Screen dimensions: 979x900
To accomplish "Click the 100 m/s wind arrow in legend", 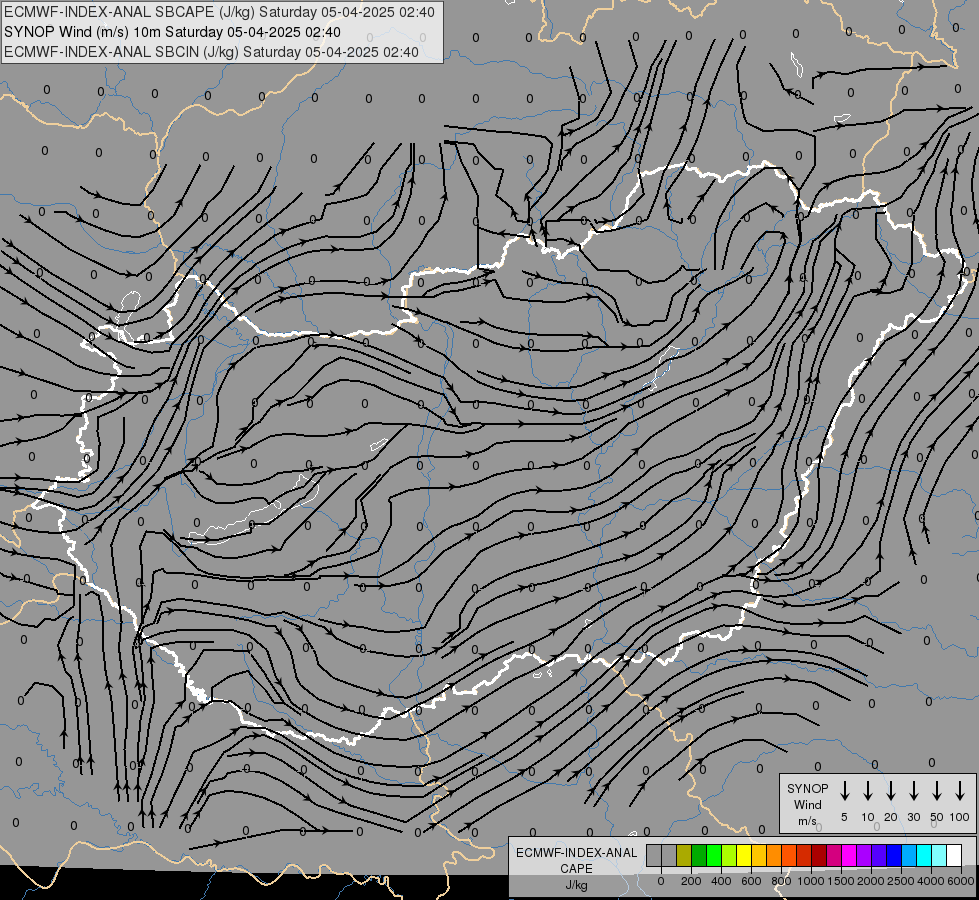I will (x=960, y=791).
